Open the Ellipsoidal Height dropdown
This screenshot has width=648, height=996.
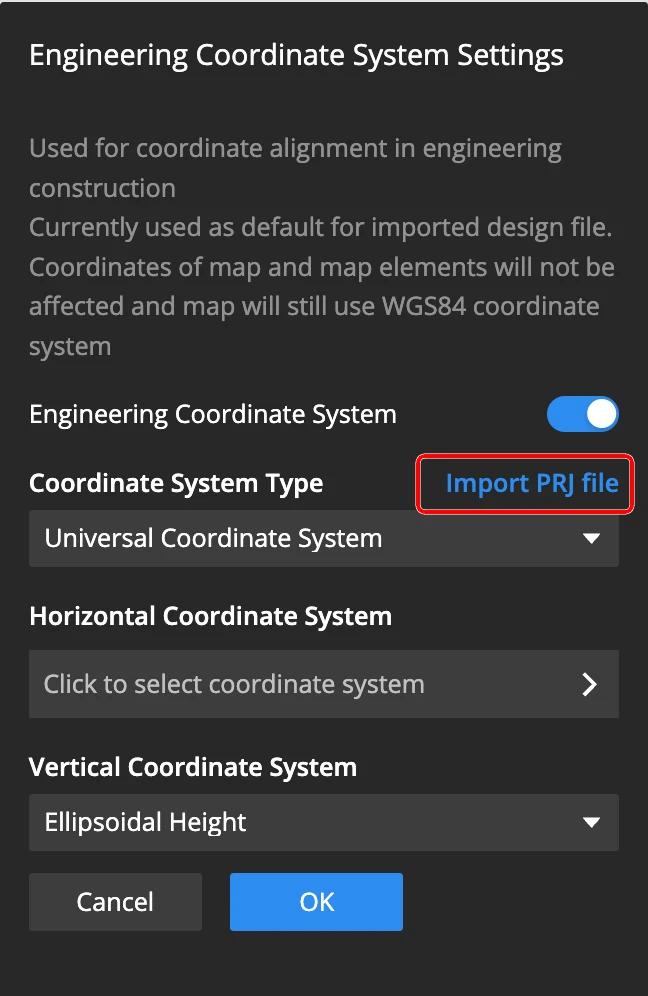tap(323, 823)
